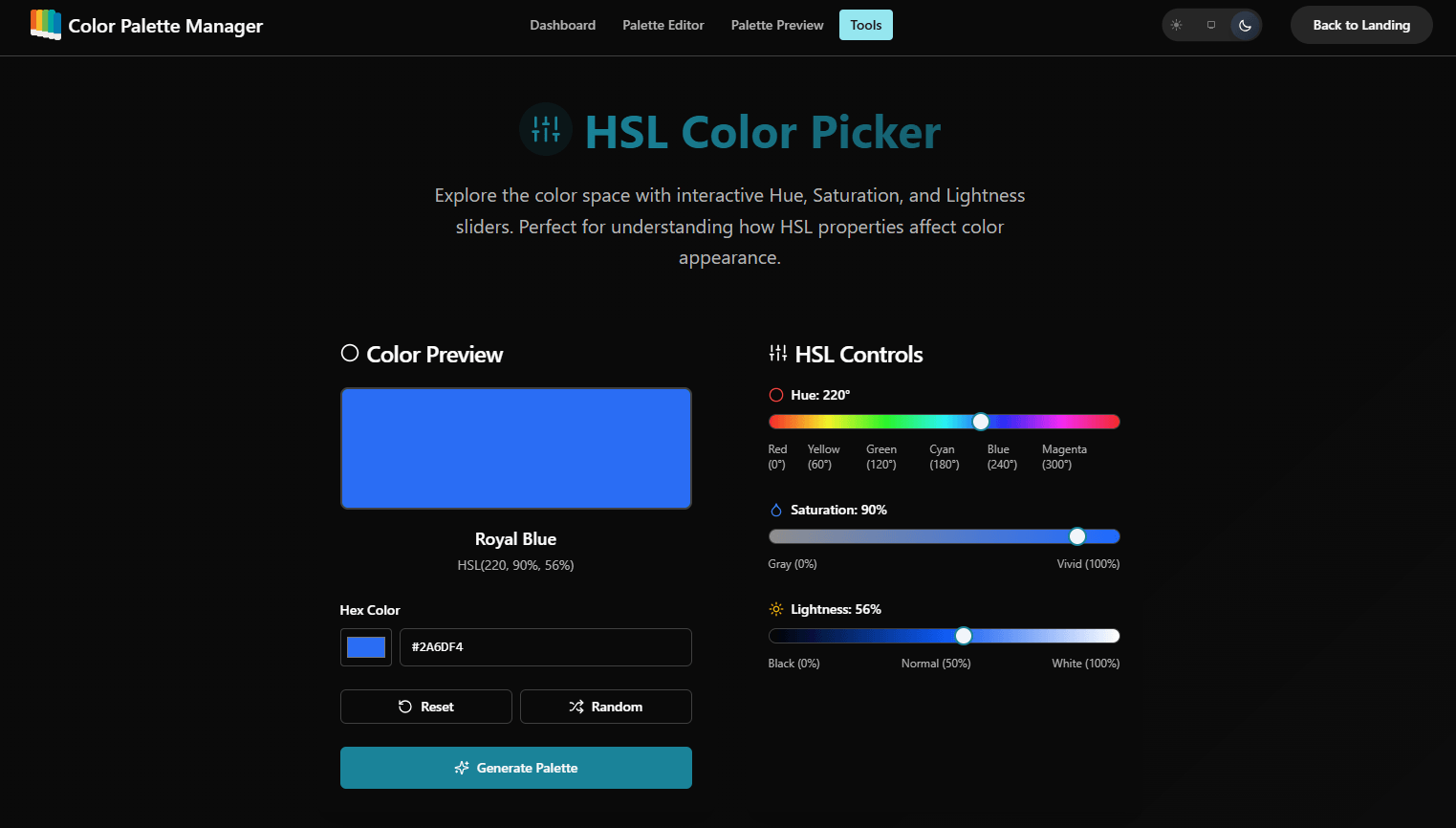
Task: Click the sun icon beside Lightness label
Action: [776, 609]
